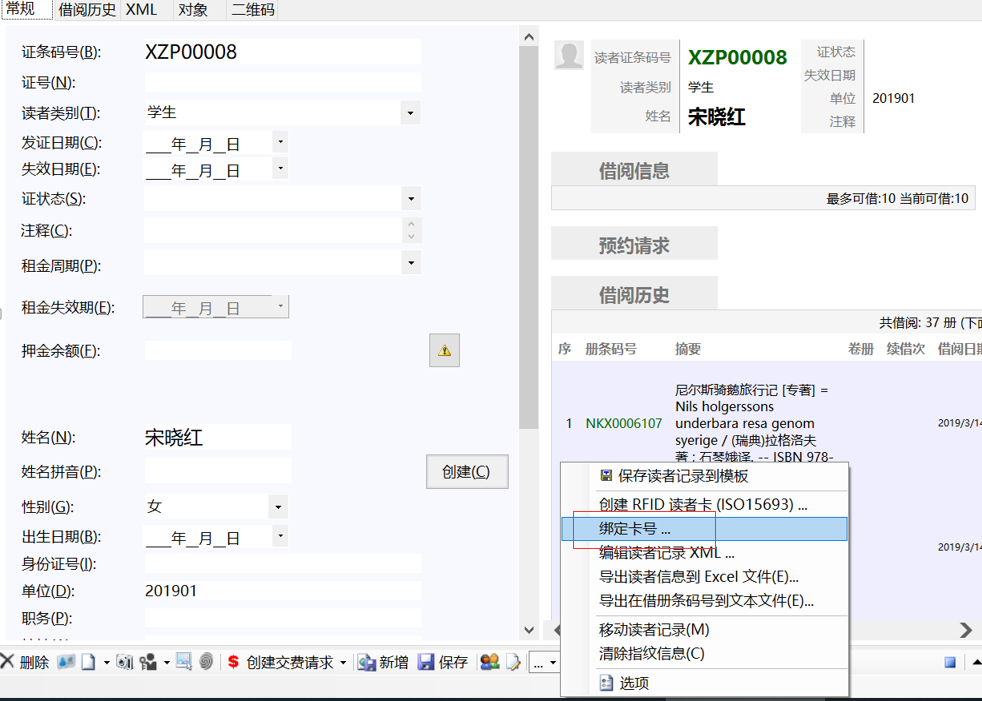Viewport: 982px width, 701px height.
Task: Choose 移动读者记录(M) from the menu
Action: (x=705, y=630)
